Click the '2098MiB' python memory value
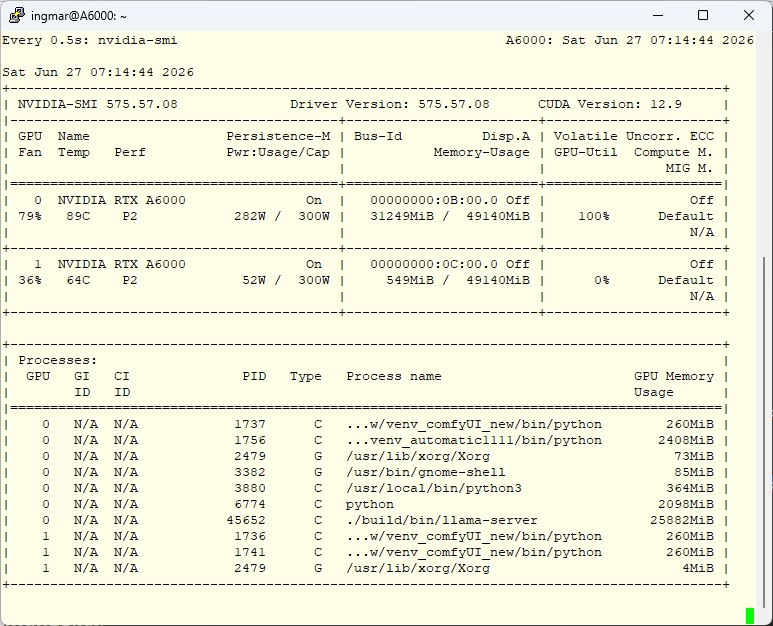773x626 pixels. [x=686, y=504]
